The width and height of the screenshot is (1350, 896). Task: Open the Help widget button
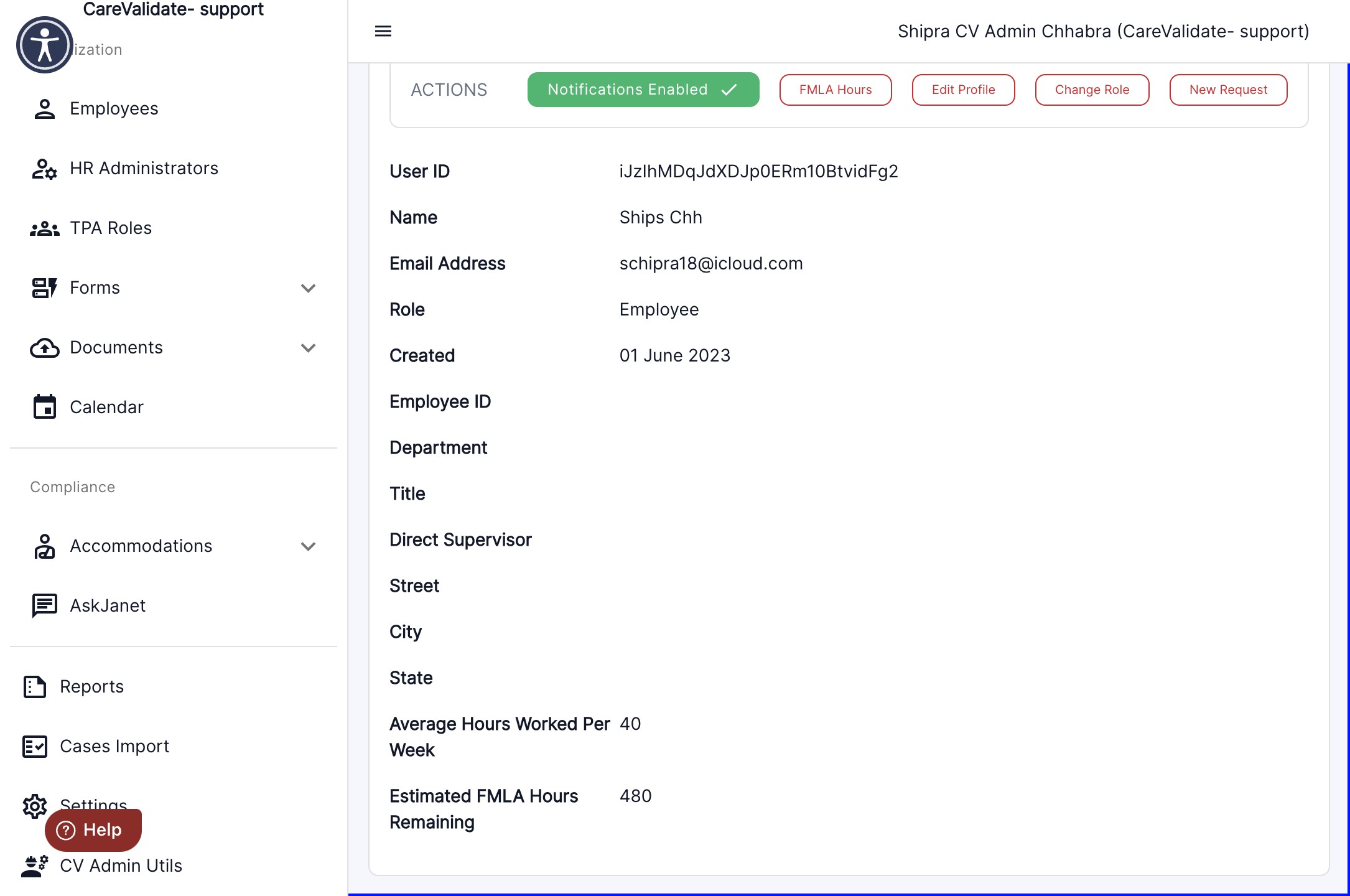(93, 830)
